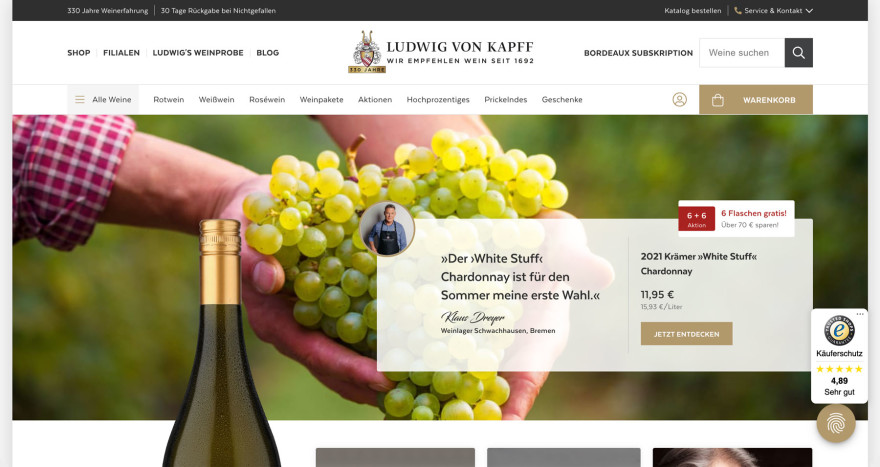
Task: Focus the Weine suchen search field
Action: pos(742,53)
